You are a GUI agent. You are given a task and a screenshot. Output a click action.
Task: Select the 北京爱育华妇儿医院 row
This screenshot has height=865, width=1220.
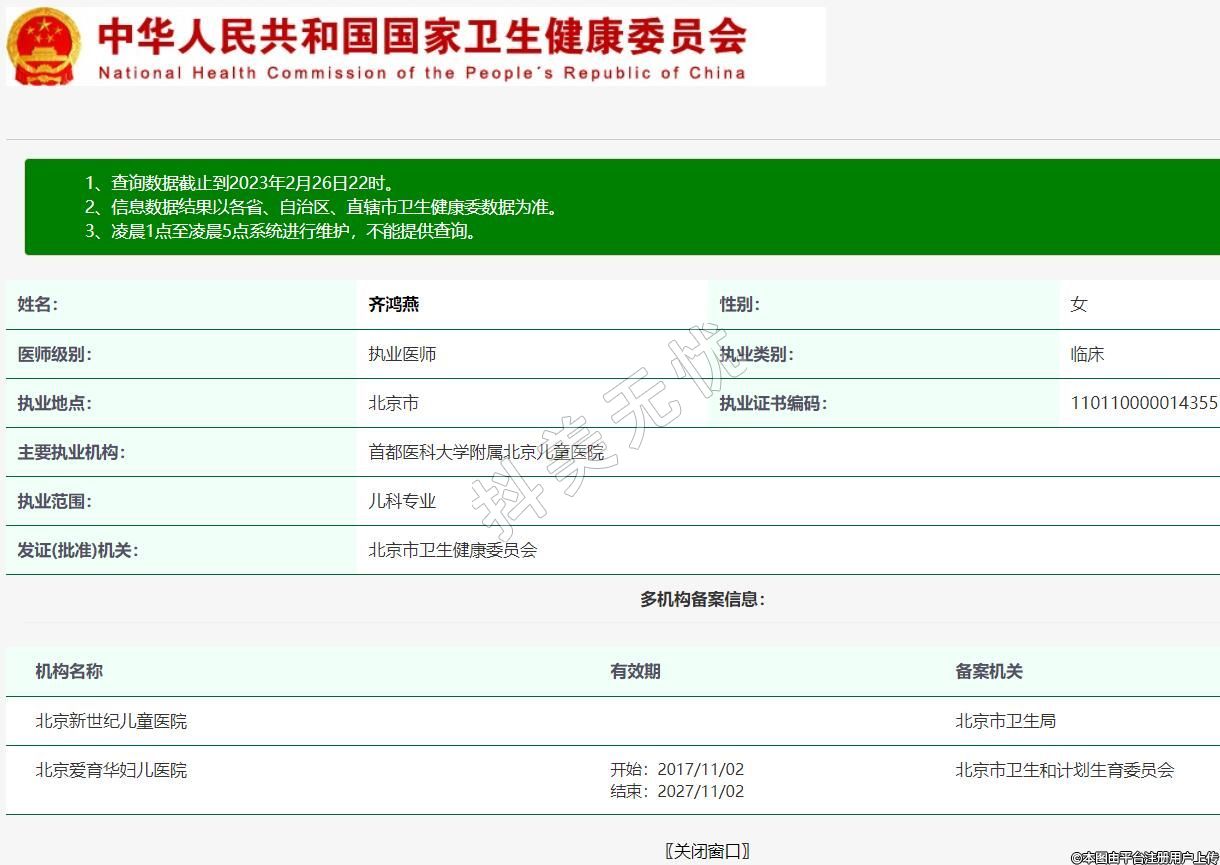point(111,770)
